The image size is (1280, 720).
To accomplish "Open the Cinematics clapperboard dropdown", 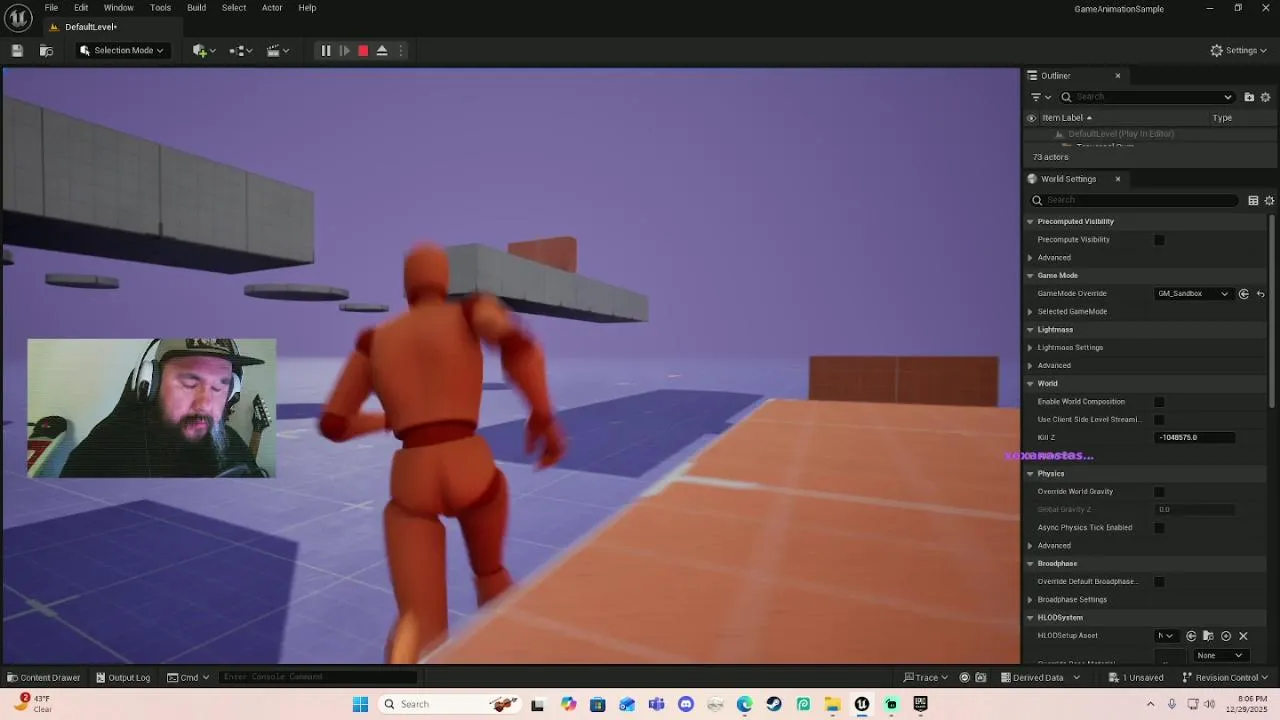I will [278, 50].
